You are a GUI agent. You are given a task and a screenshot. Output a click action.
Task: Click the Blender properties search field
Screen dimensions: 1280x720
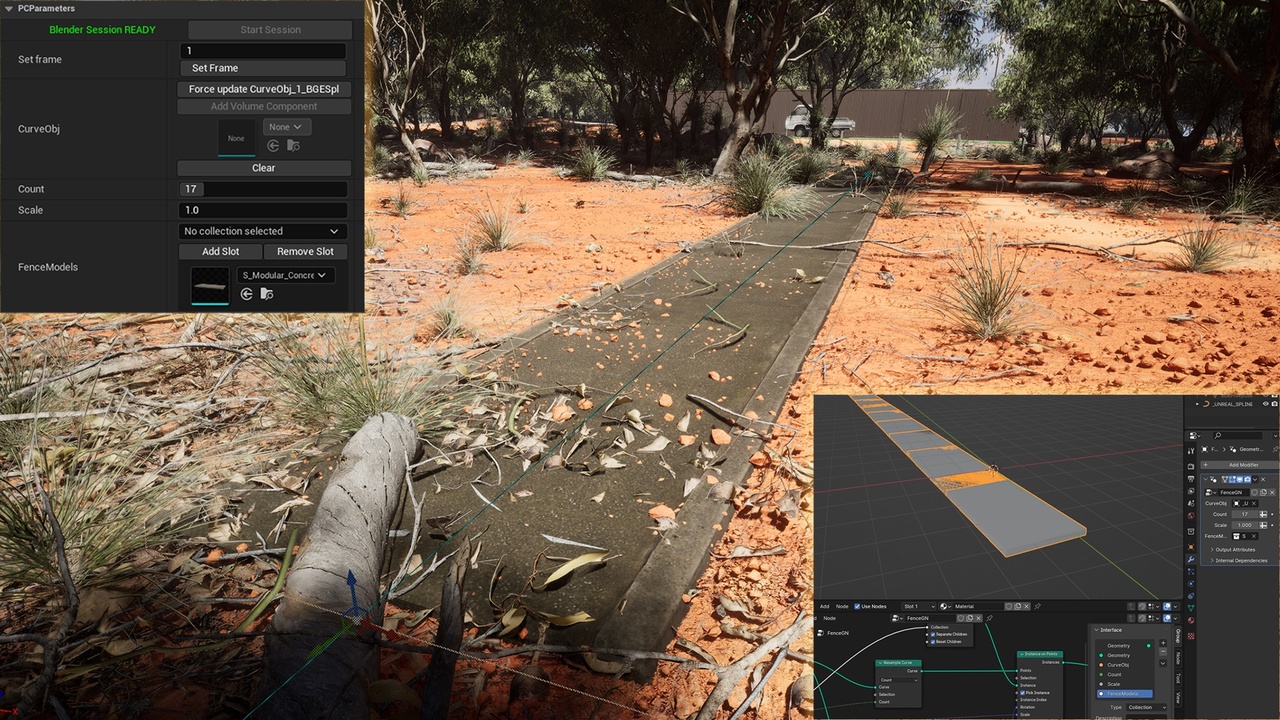(1238, 436)
